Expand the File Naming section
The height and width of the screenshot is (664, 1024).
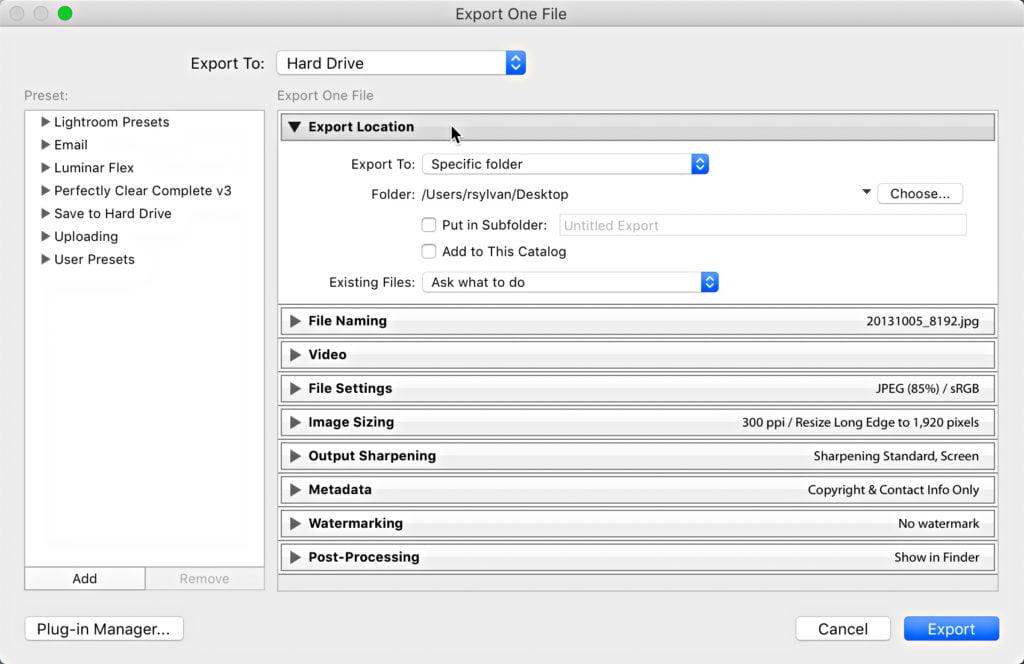coord(295,321)
